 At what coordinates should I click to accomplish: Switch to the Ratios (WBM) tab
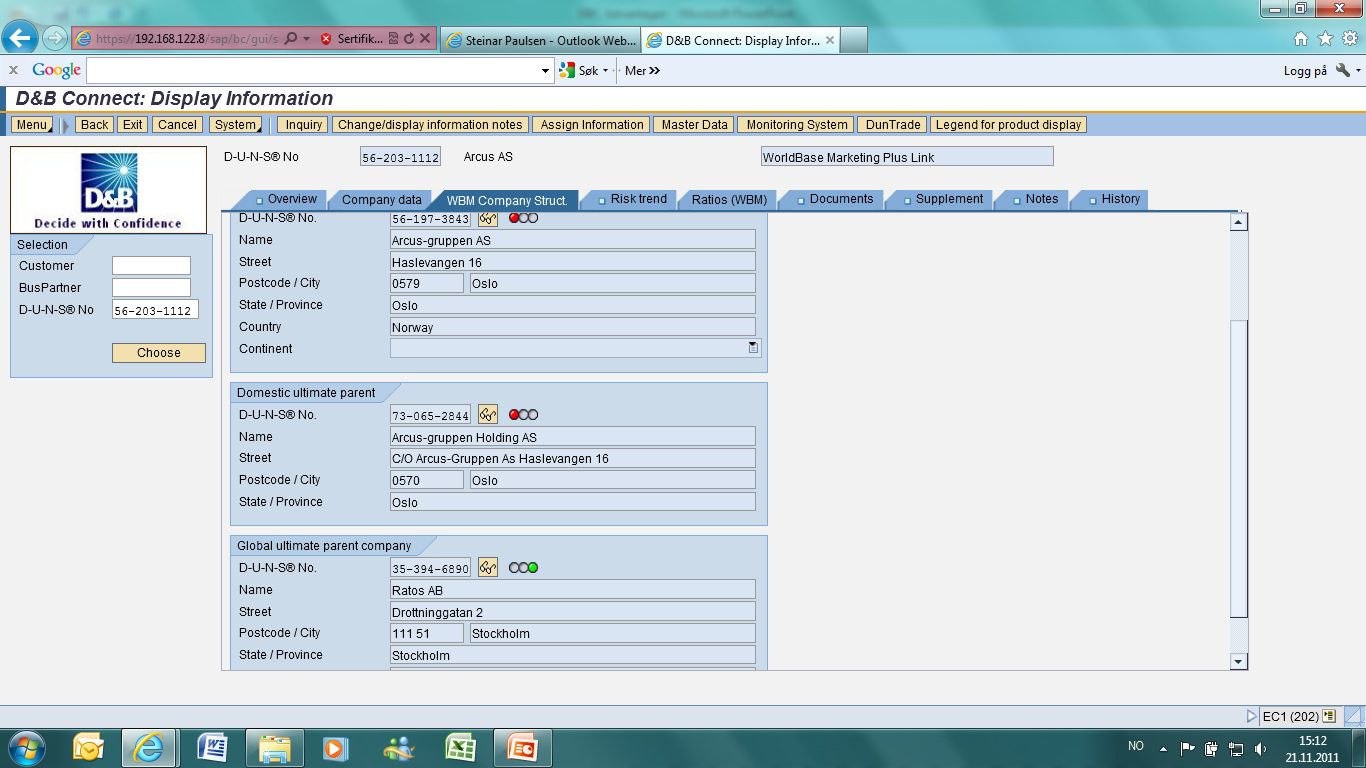point(729,200)
